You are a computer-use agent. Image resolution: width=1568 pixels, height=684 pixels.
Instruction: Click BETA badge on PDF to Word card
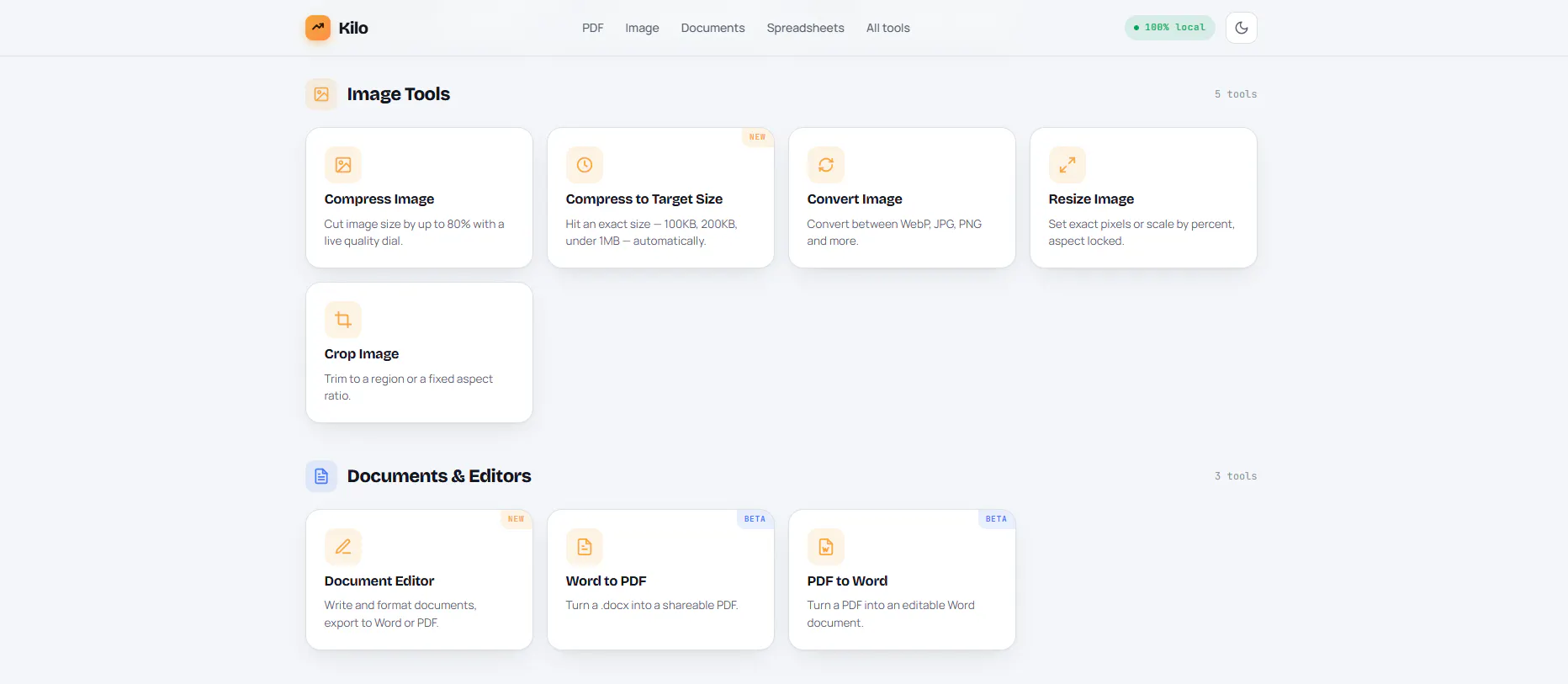996,519
